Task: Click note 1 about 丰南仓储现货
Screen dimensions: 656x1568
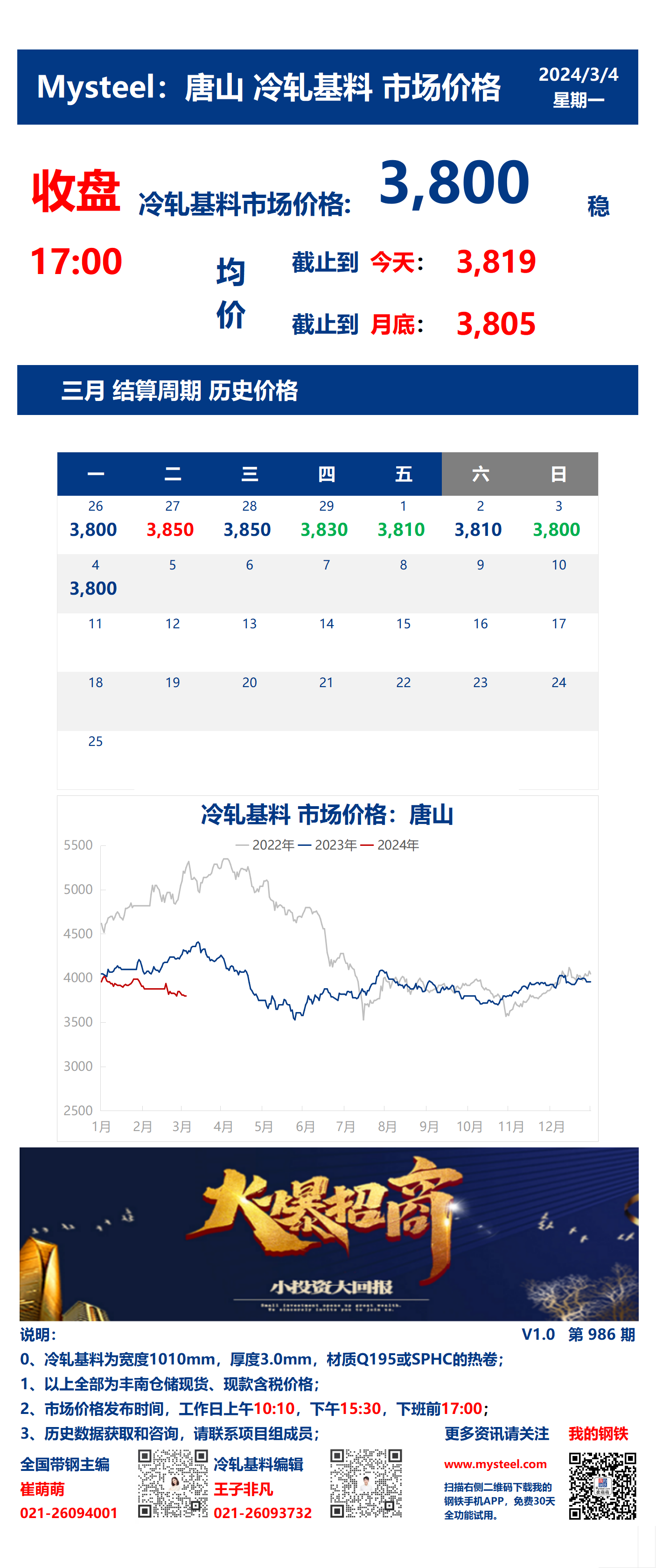Action: coord(170,1384)
